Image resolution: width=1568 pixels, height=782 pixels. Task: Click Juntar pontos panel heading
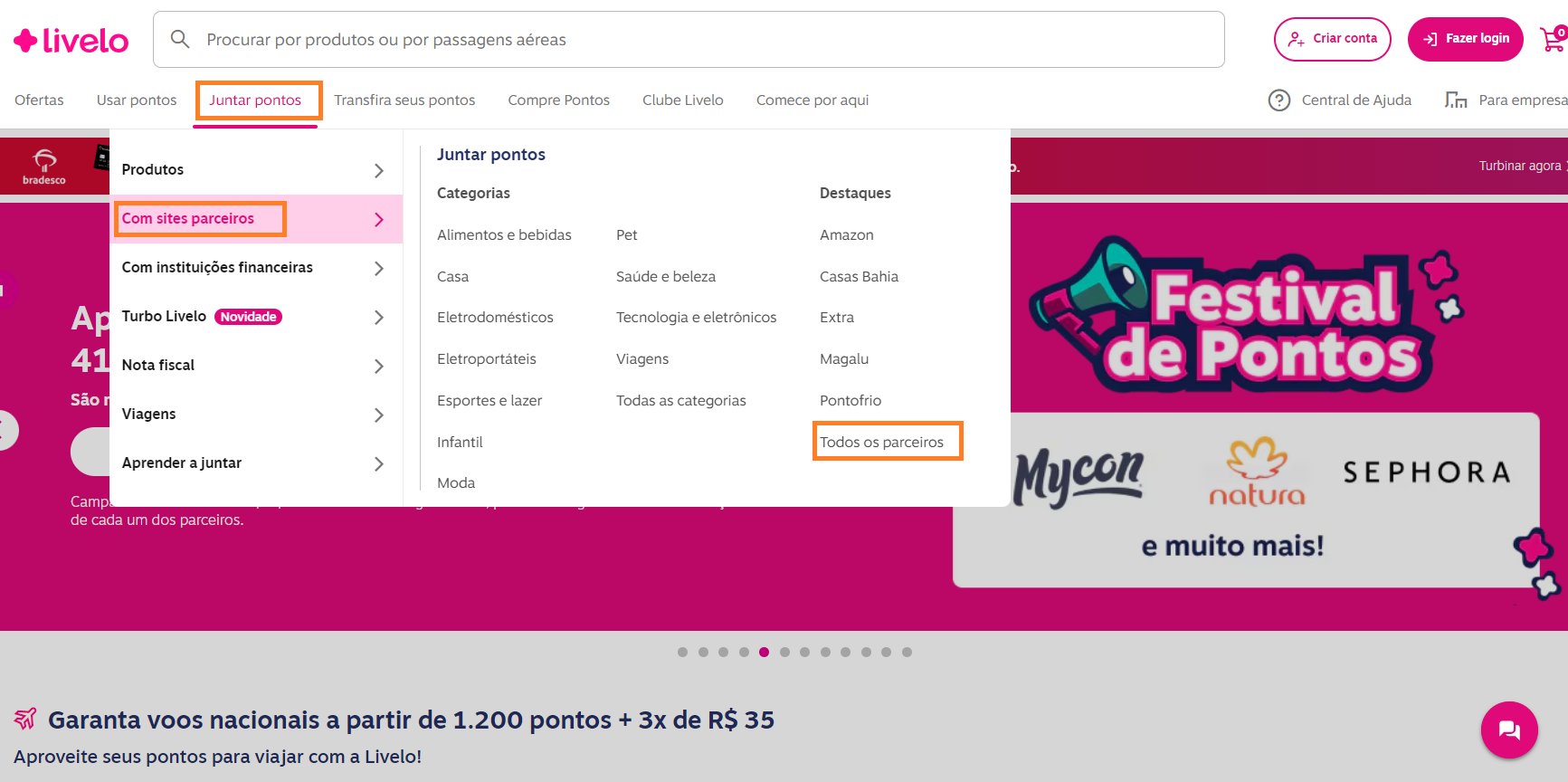491,154
